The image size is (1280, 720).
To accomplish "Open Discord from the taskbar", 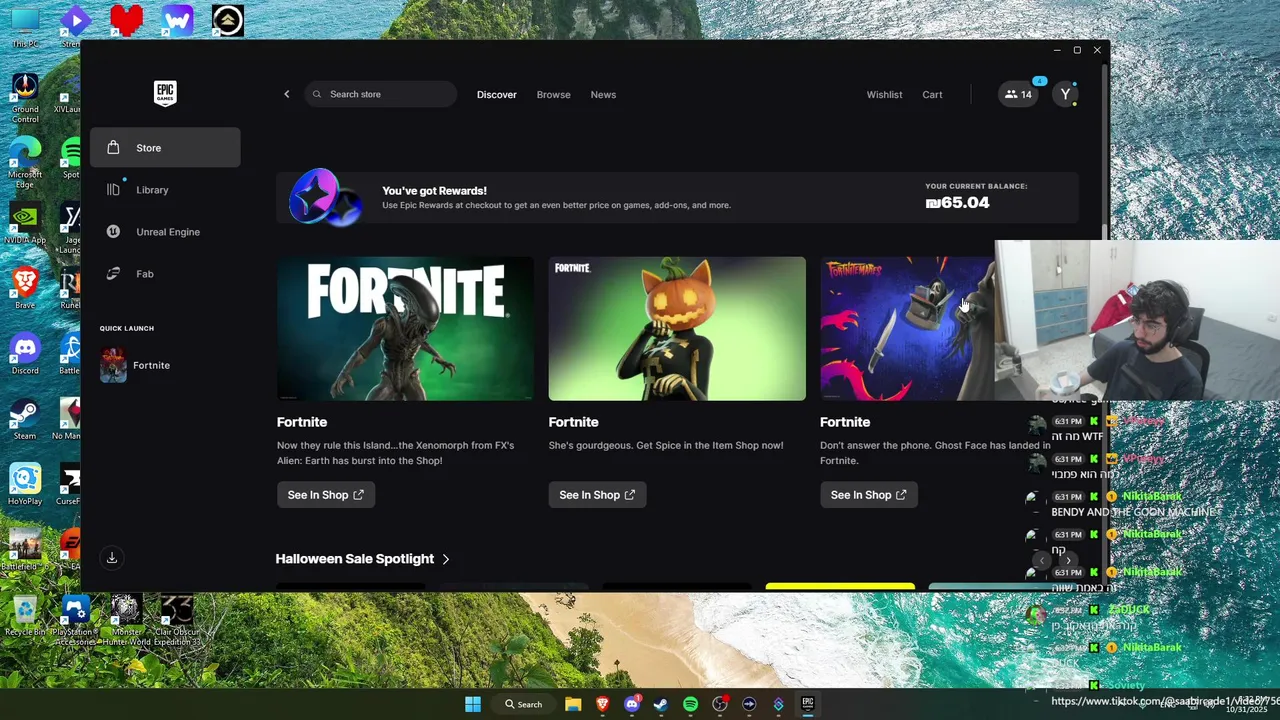I will click(x=632, y=704).
